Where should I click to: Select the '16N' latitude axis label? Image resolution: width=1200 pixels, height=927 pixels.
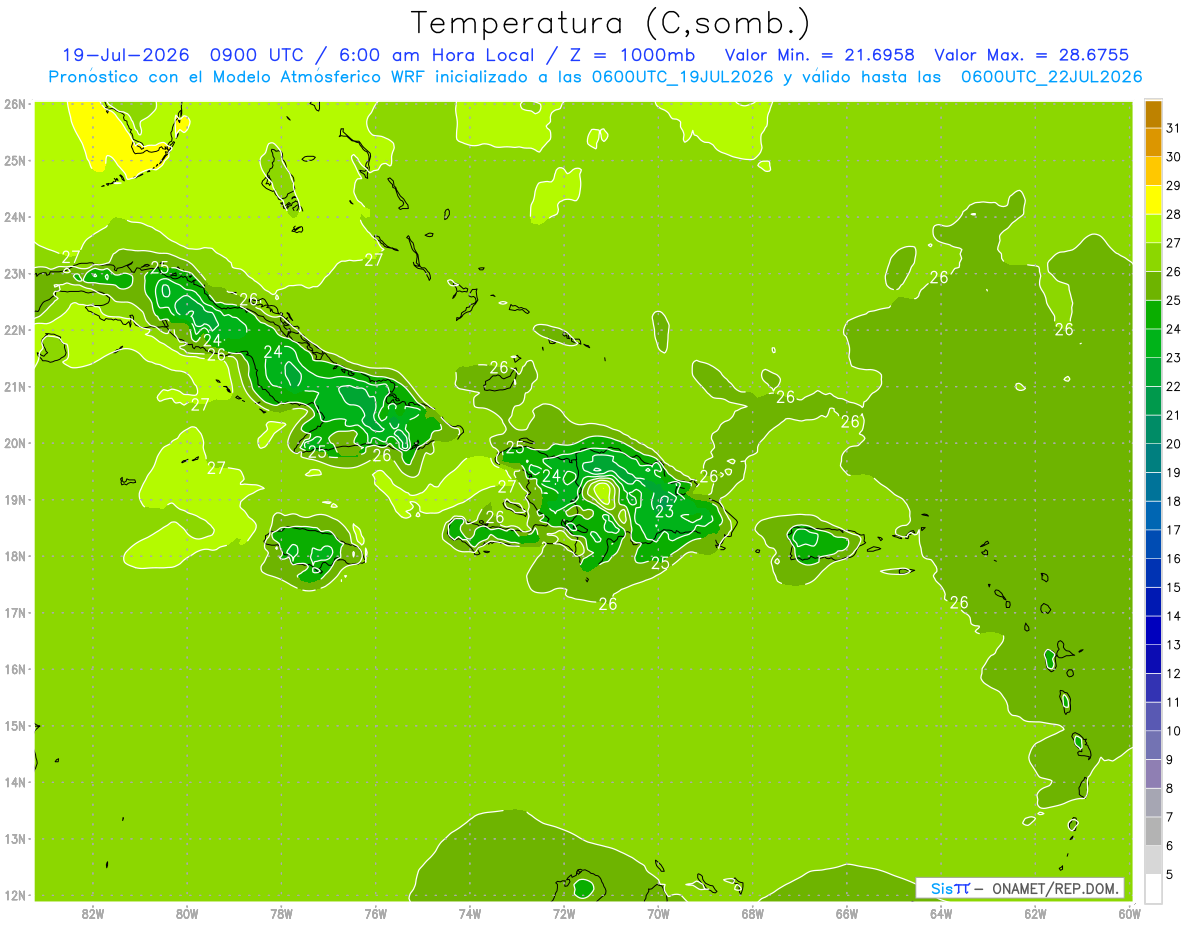[14, 669]
